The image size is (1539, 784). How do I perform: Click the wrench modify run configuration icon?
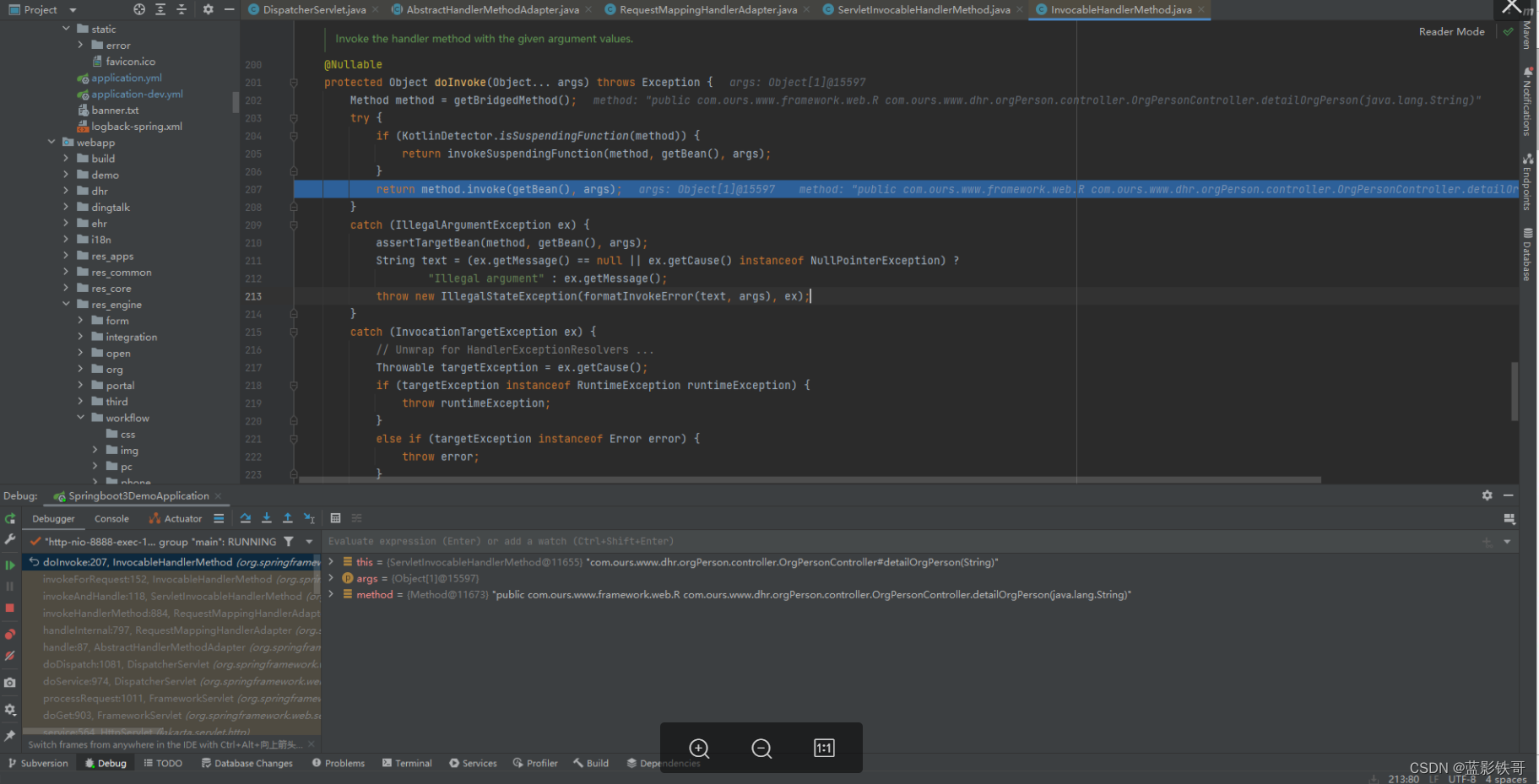[x=10, y=539]
